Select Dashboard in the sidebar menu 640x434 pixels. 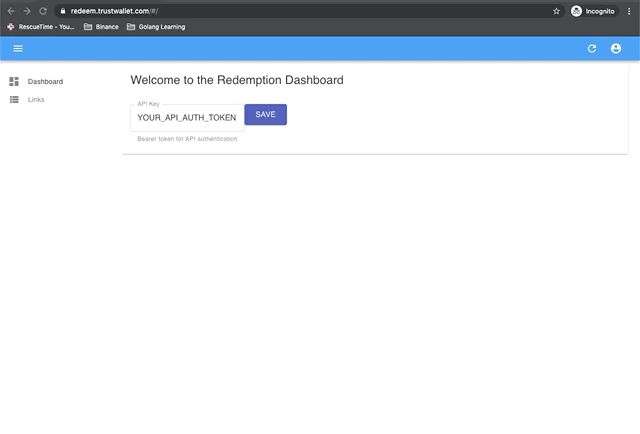click(45, 81)
